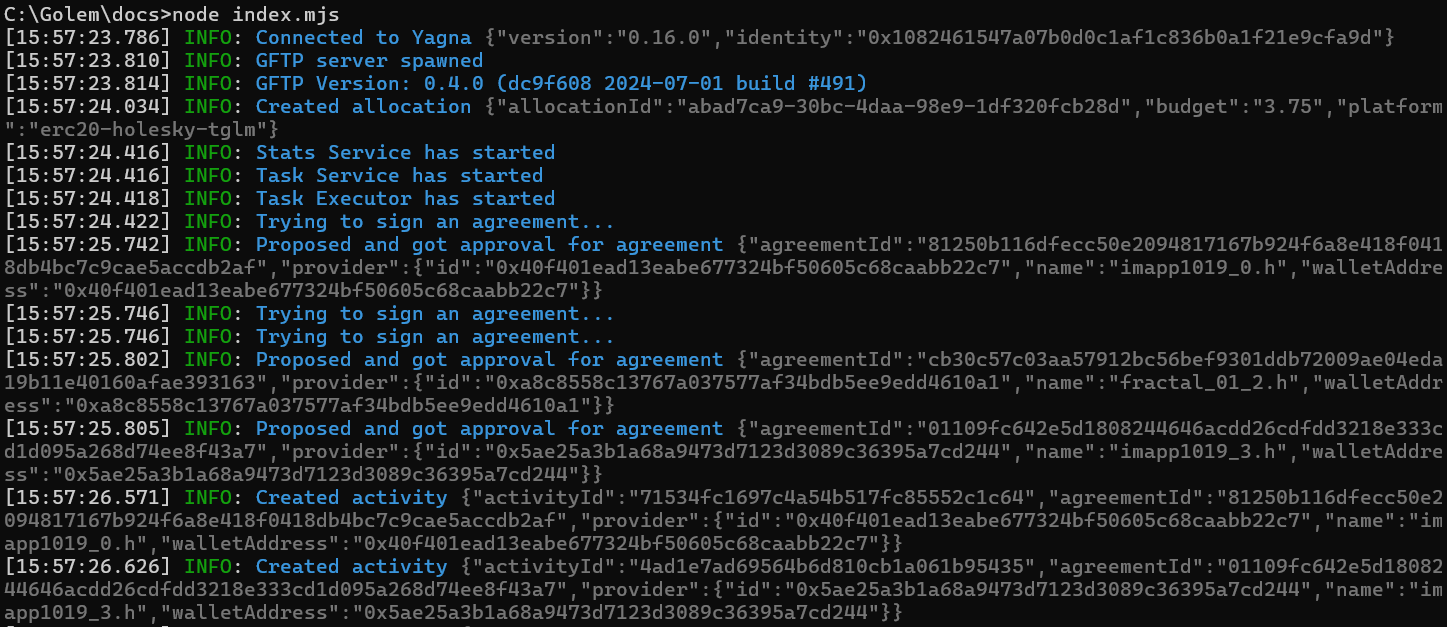Click the 'Task Executor has started' line

tap(405, 198)
